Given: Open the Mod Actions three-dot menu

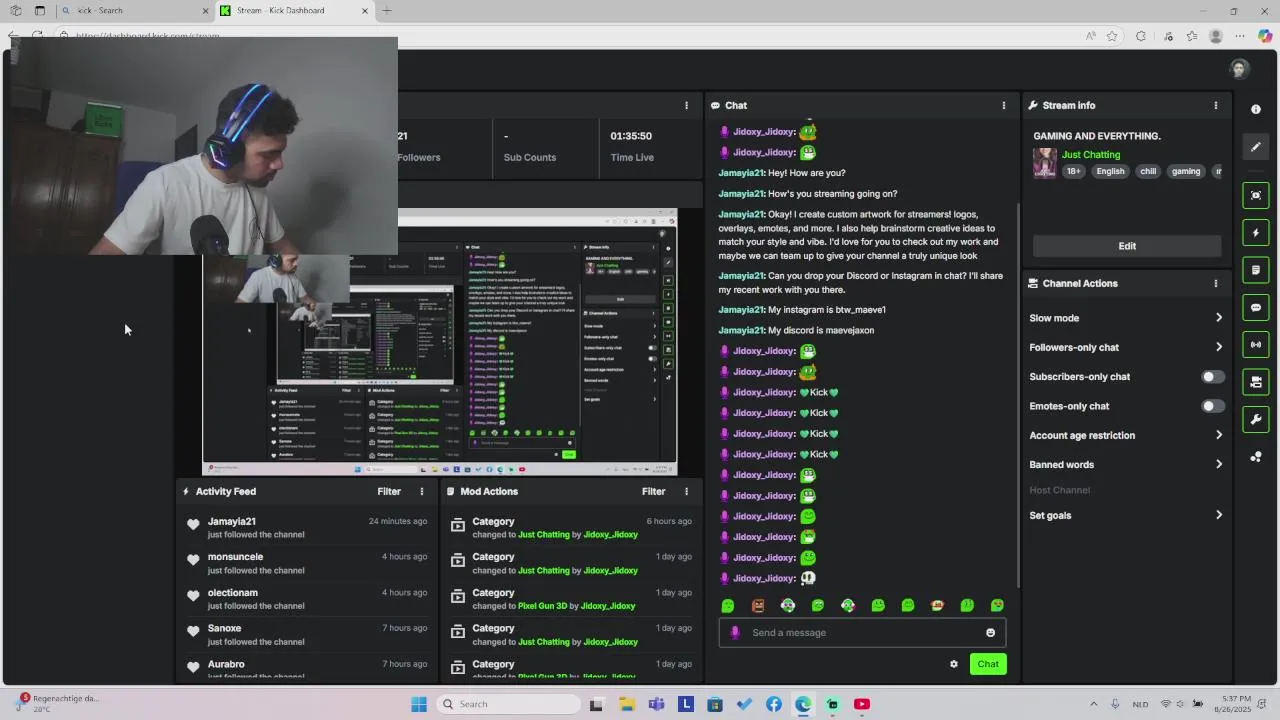Looking at the screenshot, I should click(x=686, y=491).
